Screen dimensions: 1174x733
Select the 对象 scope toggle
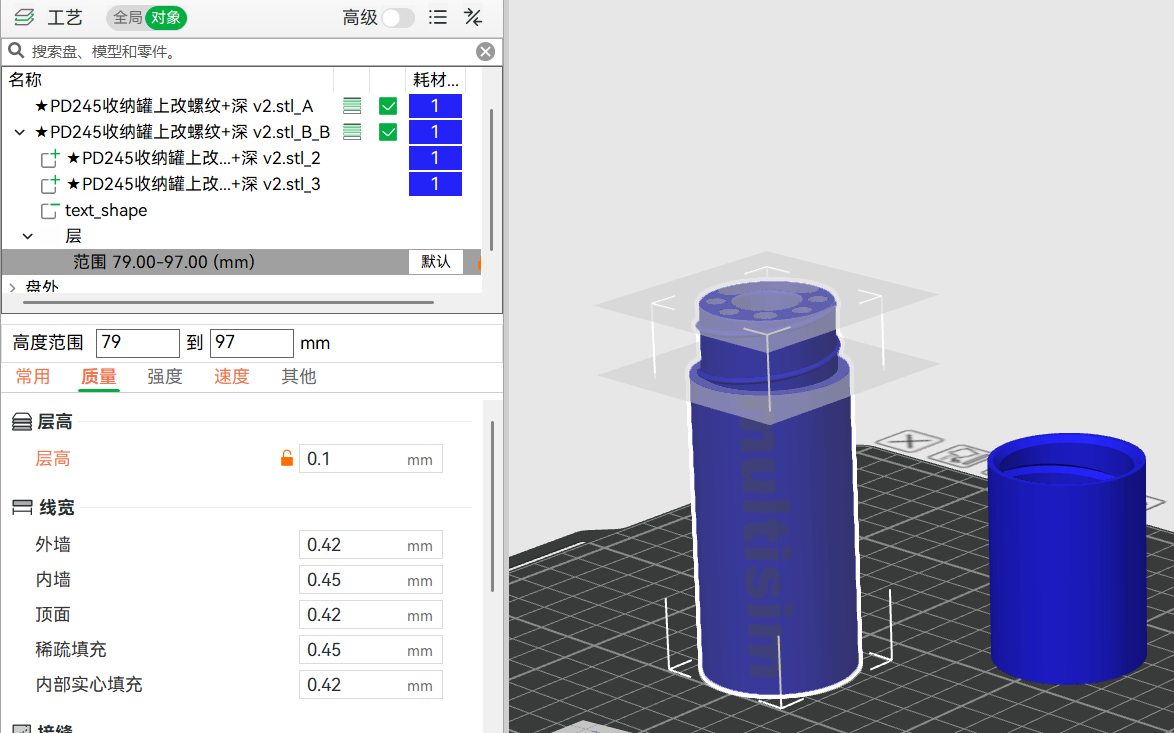(x=165, y=17)
